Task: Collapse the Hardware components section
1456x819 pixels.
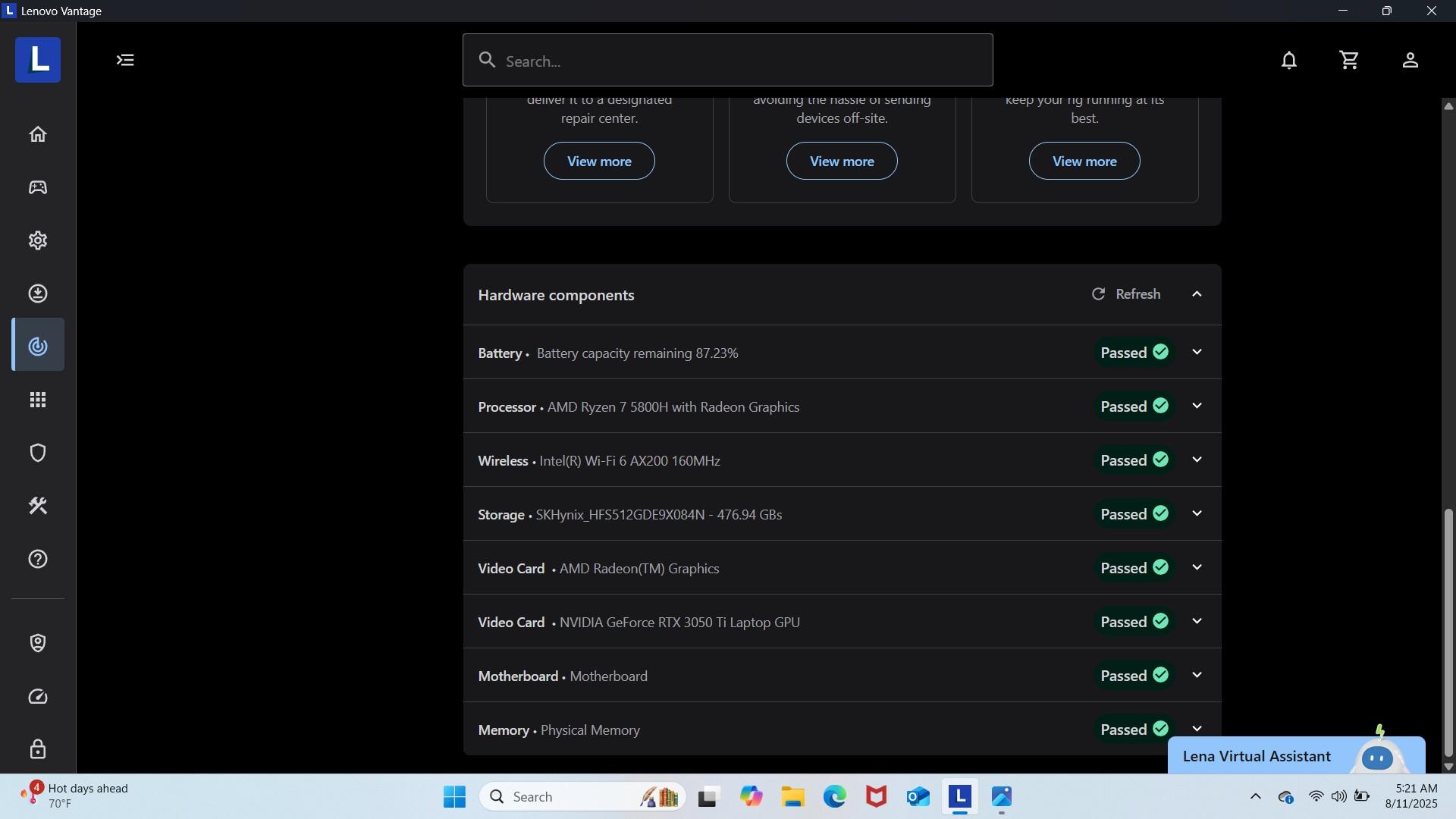Action: click(x=1197, y=294)
